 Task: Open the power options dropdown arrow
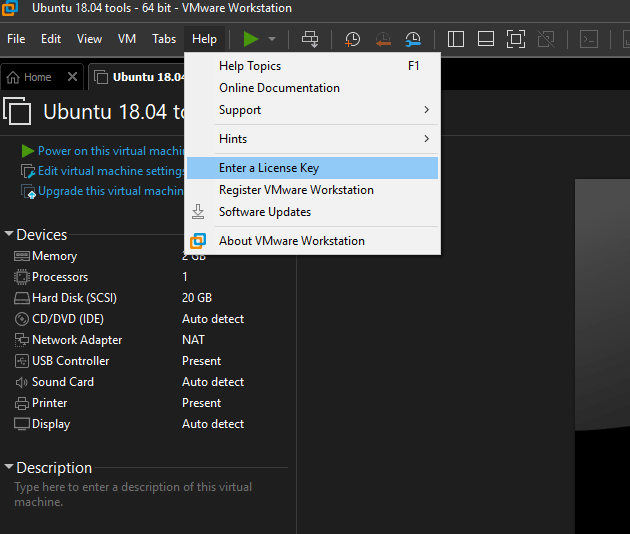(x=272, y=39)
